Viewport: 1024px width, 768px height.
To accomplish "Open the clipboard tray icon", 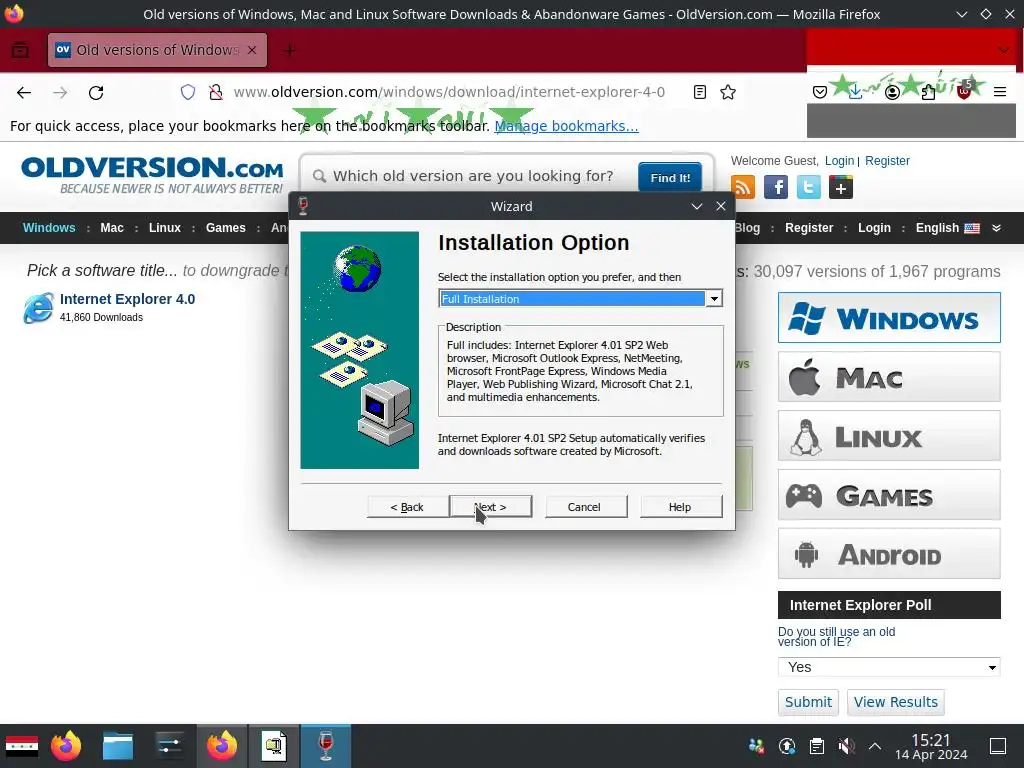I will point(816,746).
